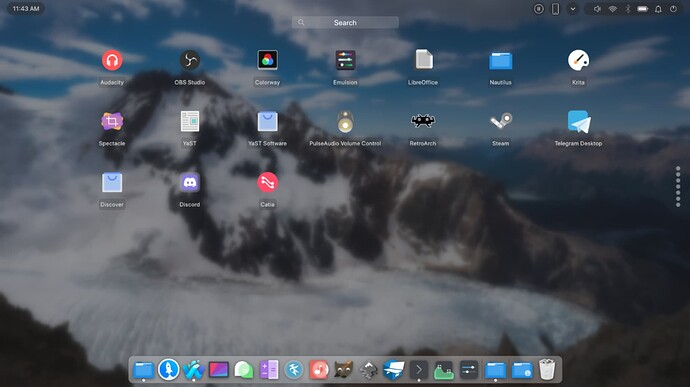The width and height of the screenshot is (690, 387).
Task: Open the terminal from the dock
Action: 418,369
